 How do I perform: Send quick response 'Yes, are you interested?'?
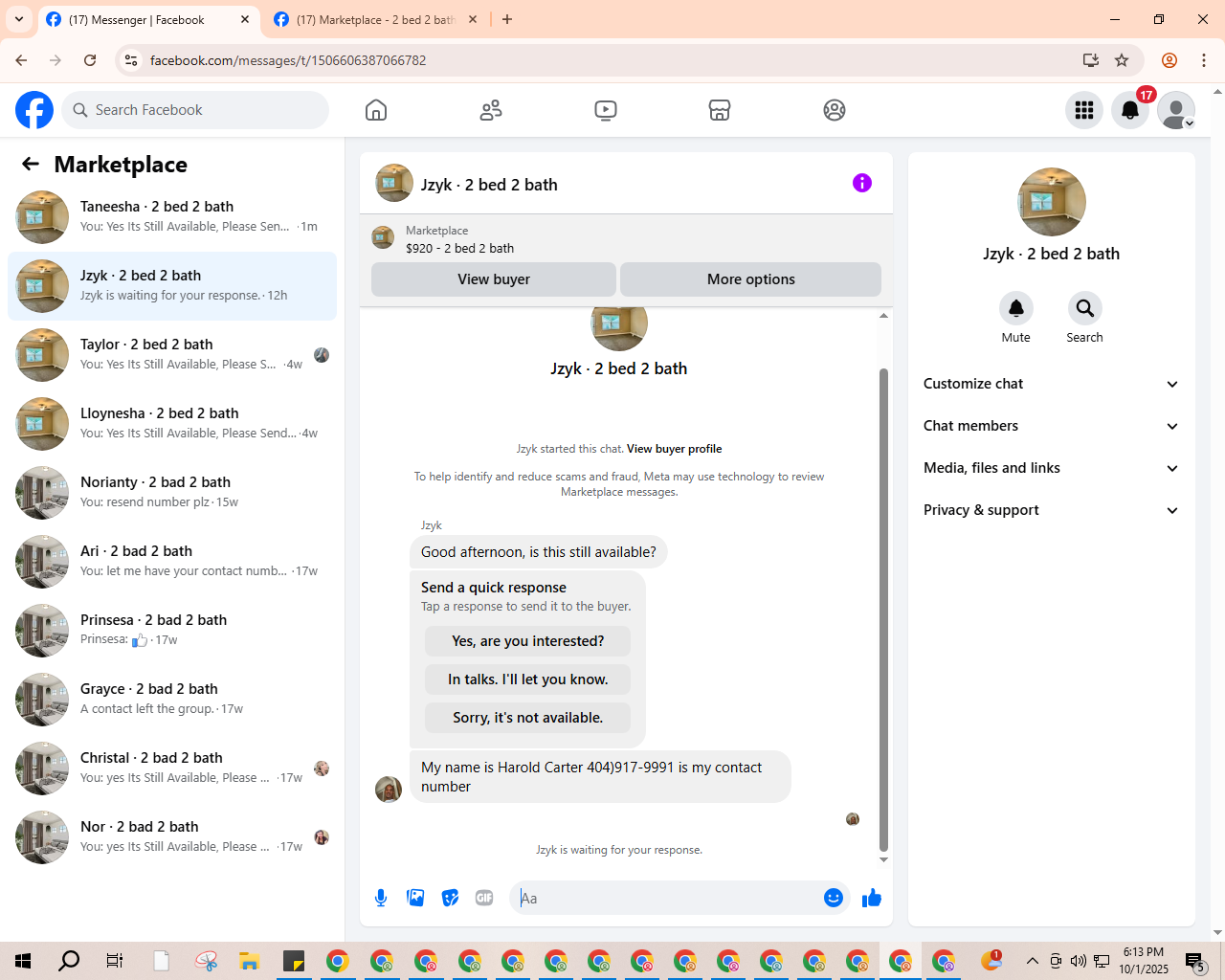[x=528, y=641]
